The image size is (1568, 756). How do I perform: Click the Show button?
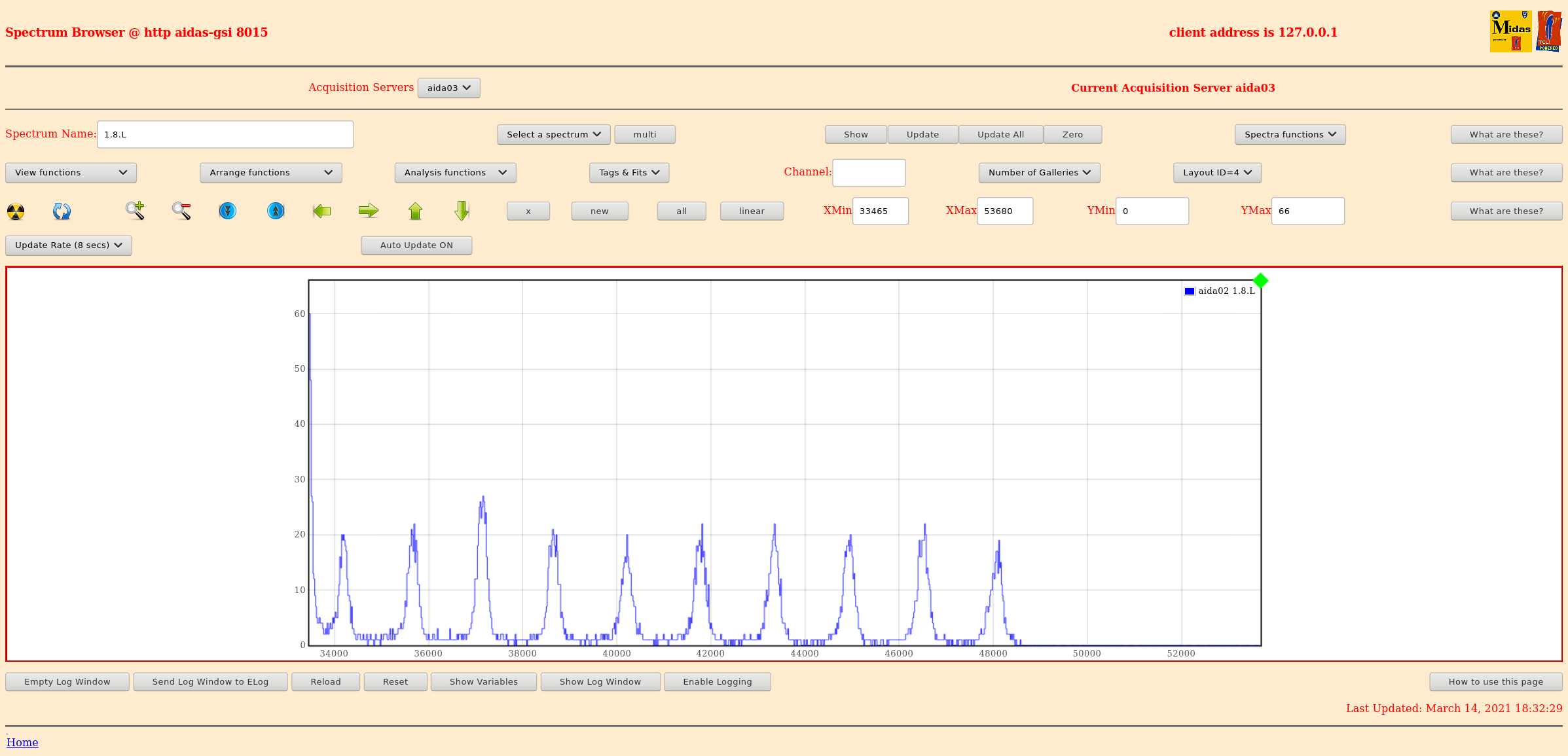(856, 134)
